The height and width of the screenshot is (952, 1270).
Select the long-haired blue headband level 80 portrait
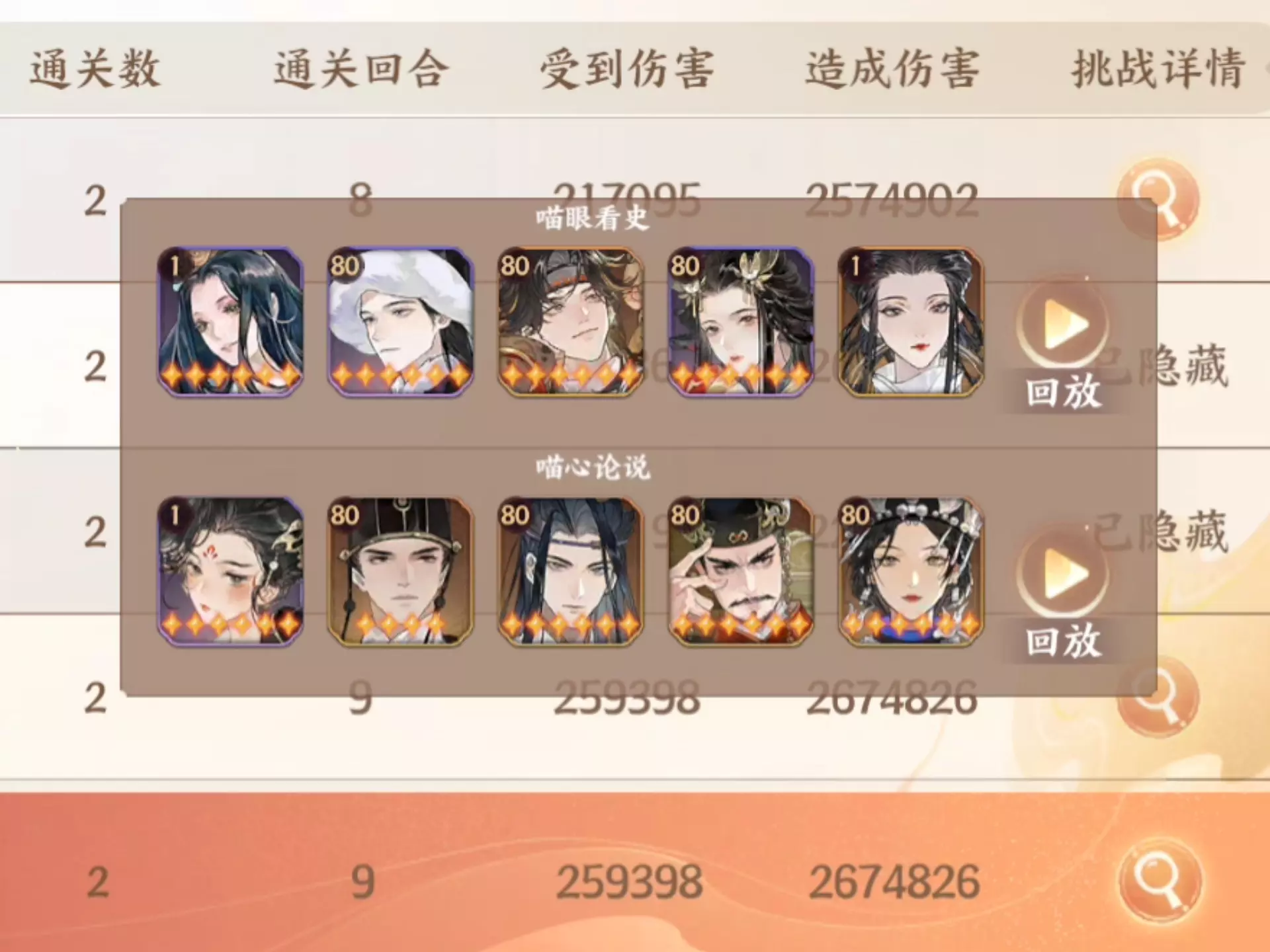point(570,571)
